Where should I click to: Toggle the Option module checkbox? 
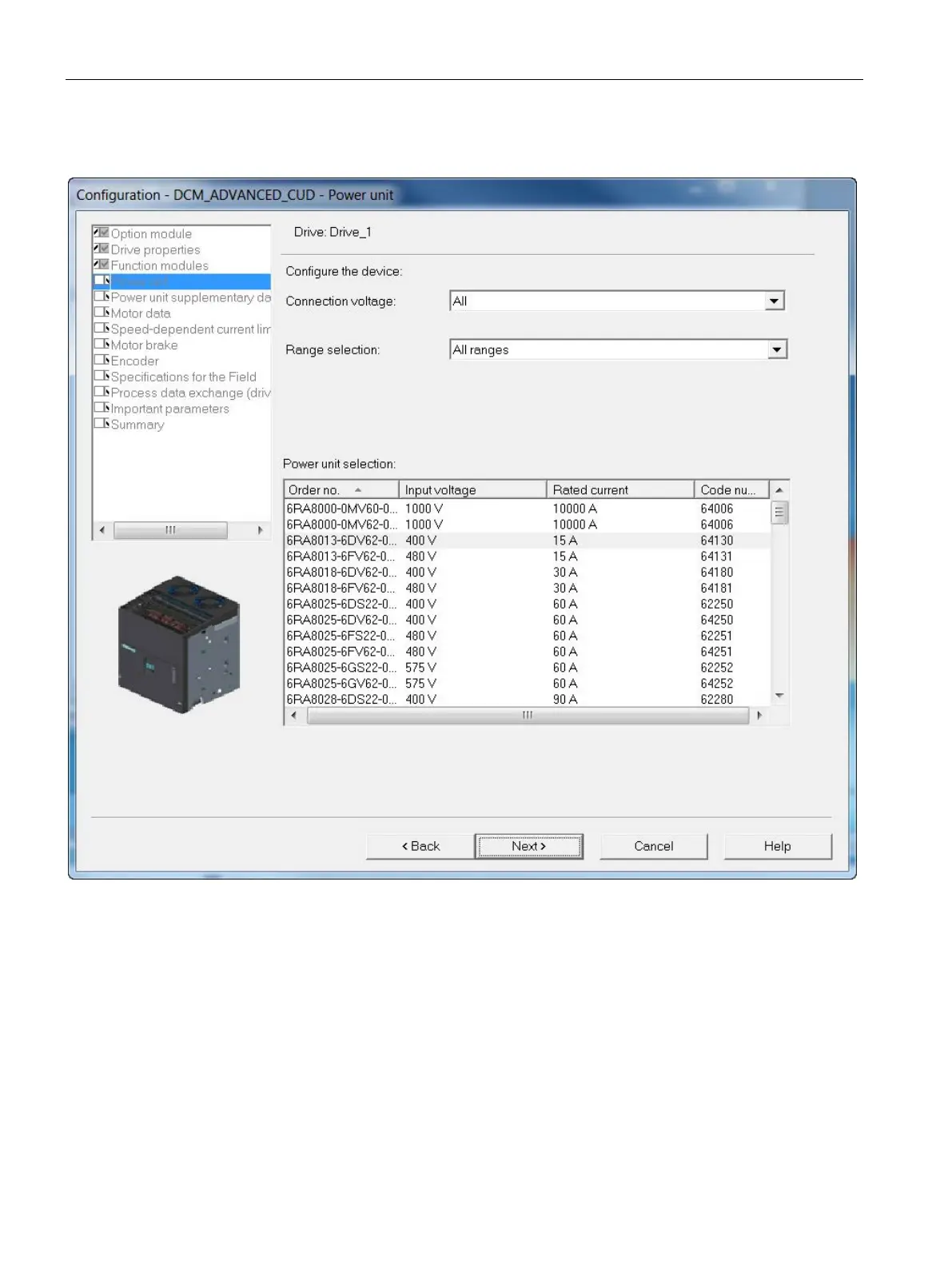(x=101, y=233)
